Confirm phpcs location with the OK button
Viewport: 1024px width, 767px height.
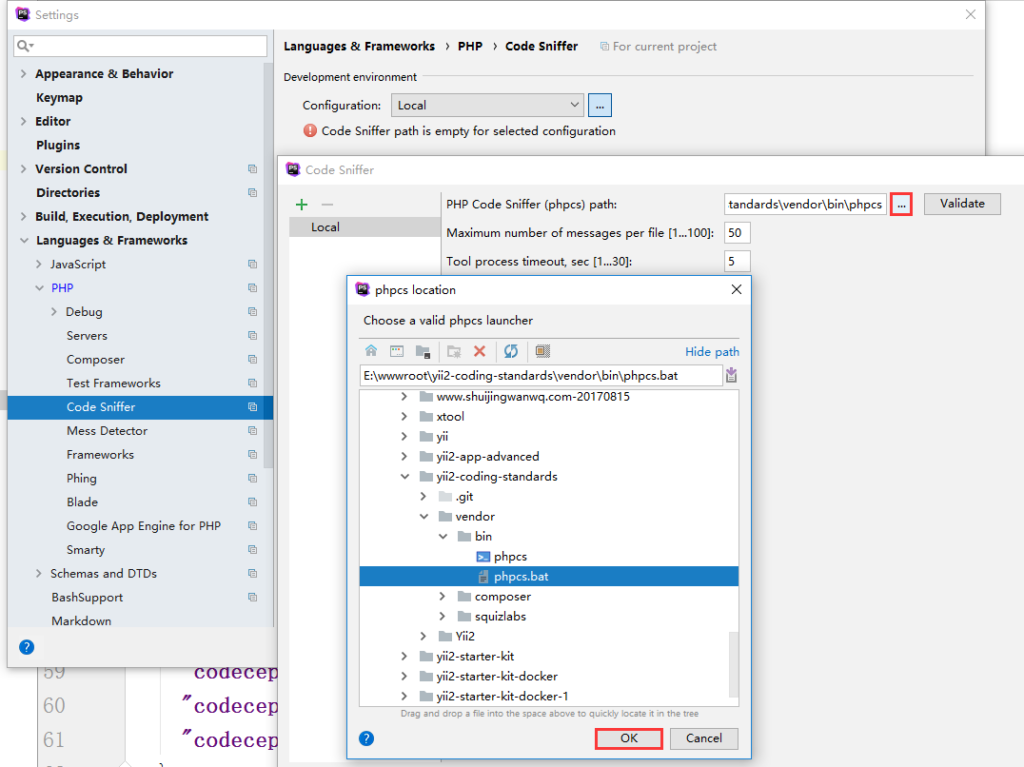click(x=628, y=738)
